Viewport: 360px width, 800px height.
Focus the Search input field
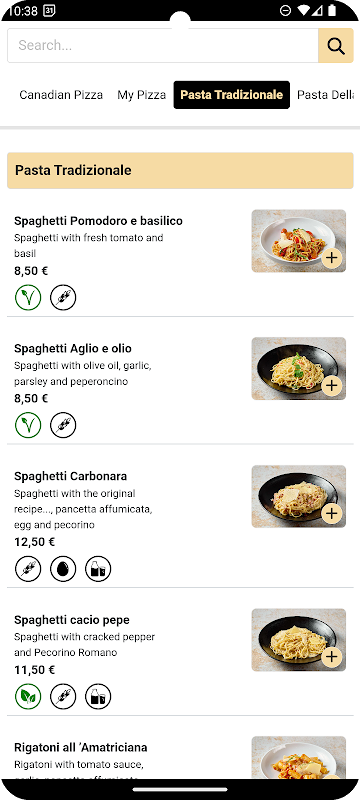click(163, 46)
